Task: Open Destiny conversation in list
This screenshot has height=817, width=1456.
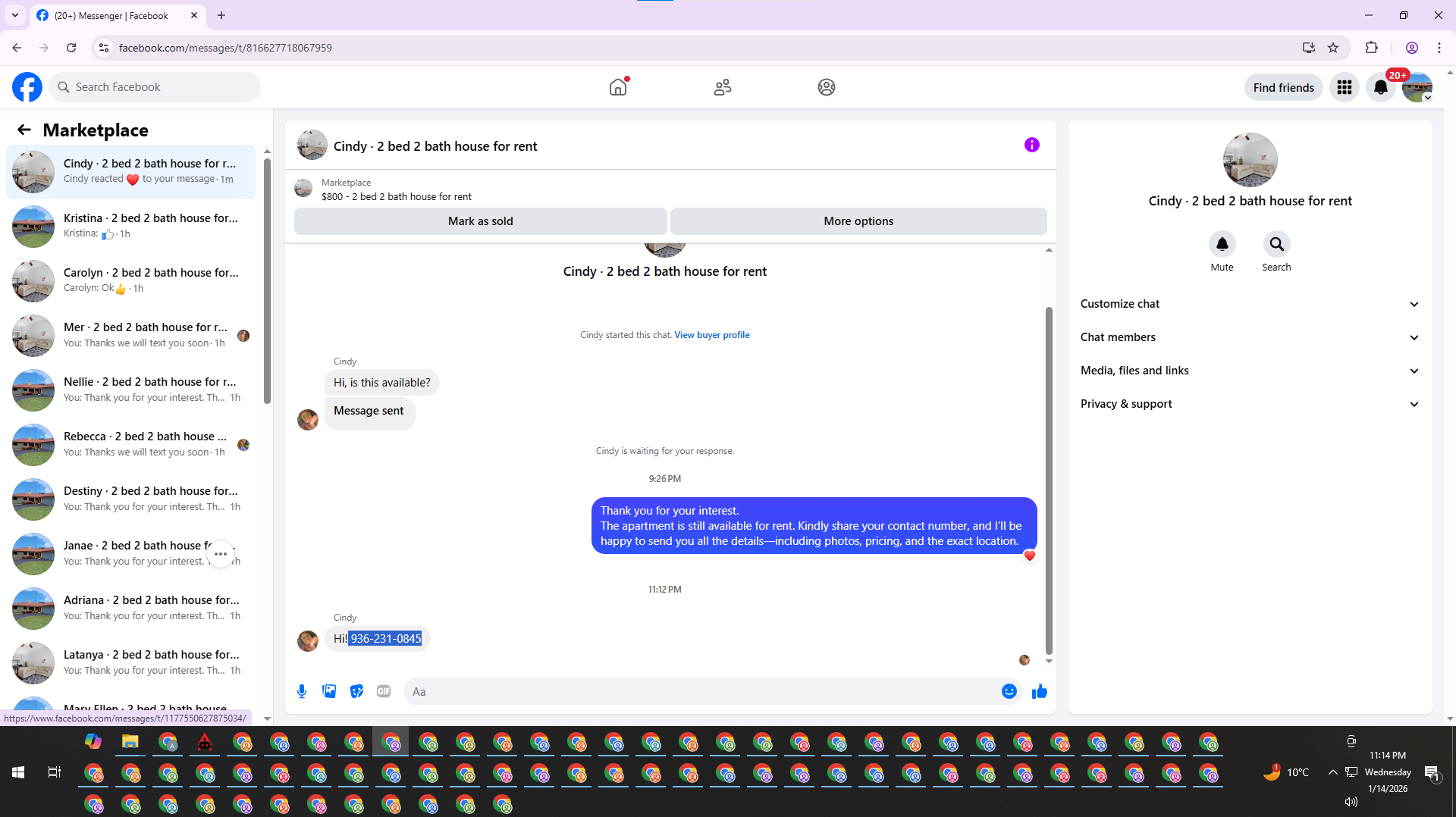Action: tap(131, 499)
